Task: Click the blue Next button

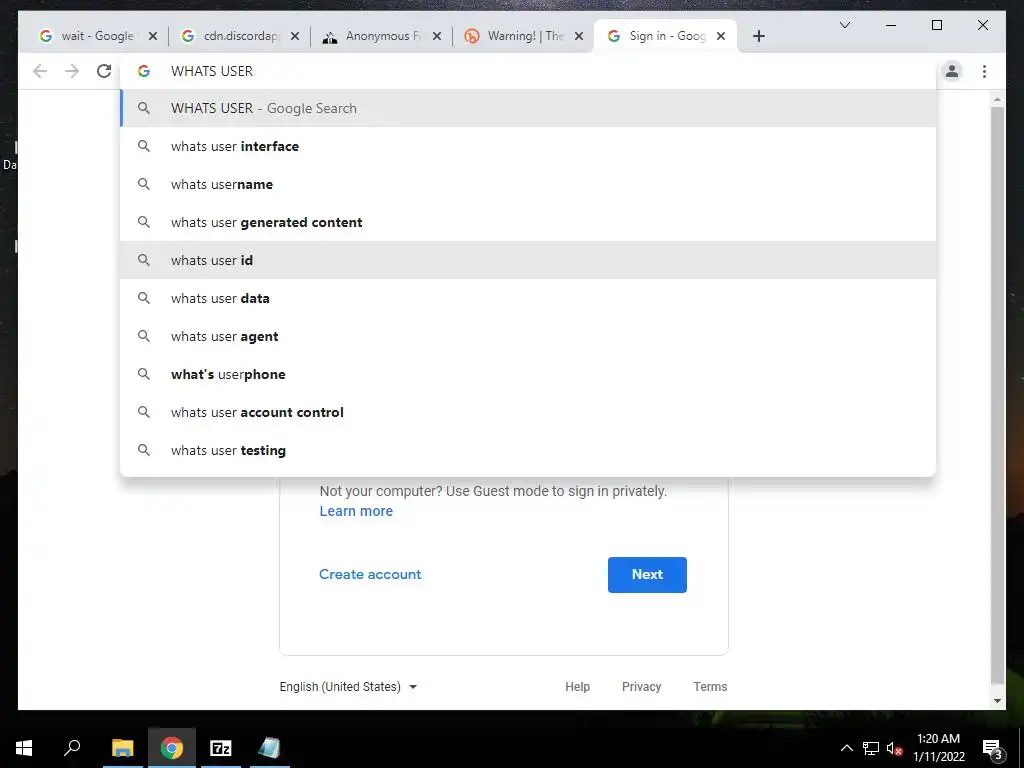Action: (x=647, y=575)
